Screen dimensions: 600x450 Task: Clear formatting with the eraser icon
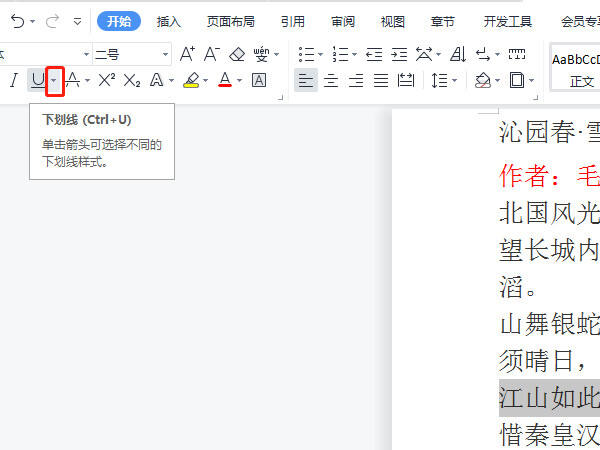tap(237, 54)
